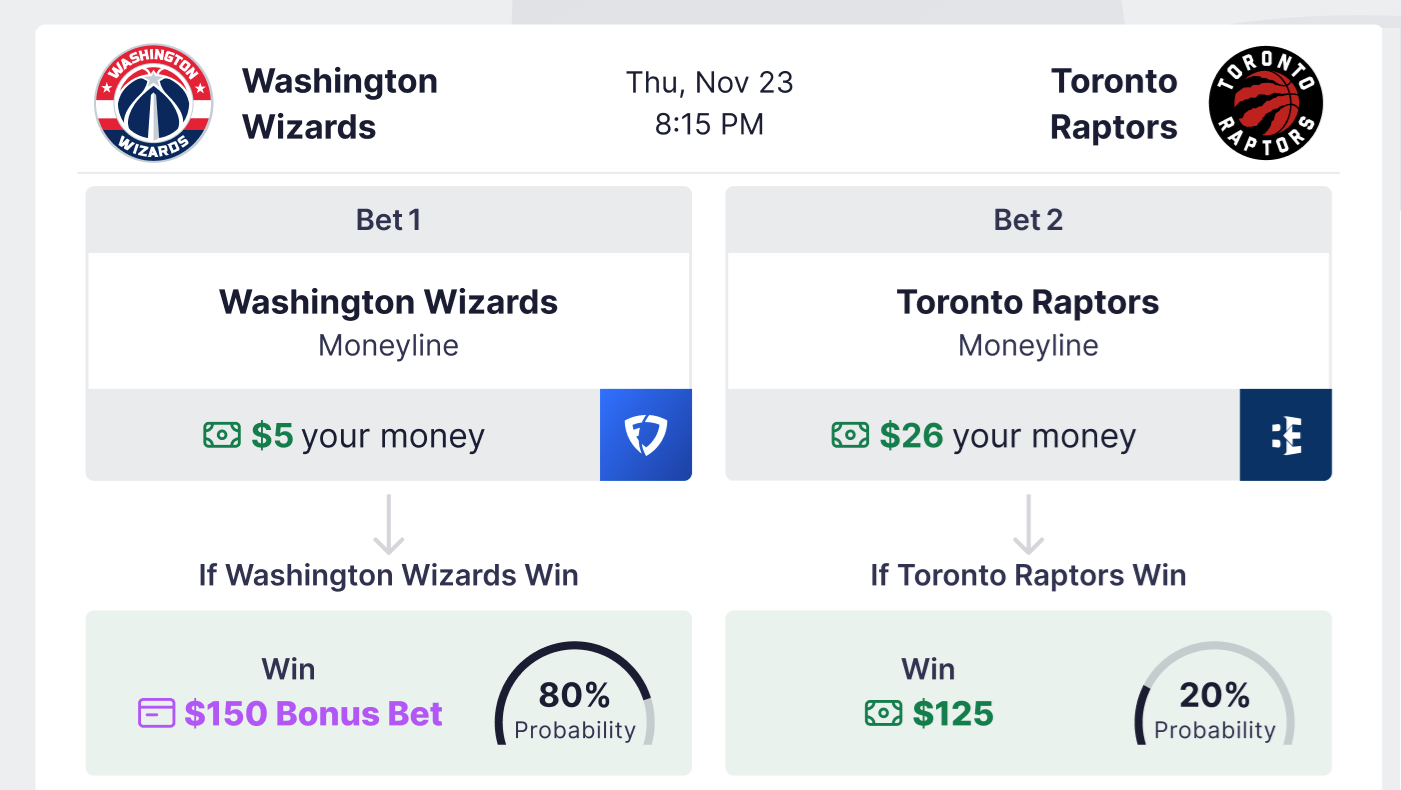Image resolution: width=1401 pixels, height=790 pixels.
Task: Click the Toronto Raptors header team name
Action: pyautogui.click(x=1114, y=104)
